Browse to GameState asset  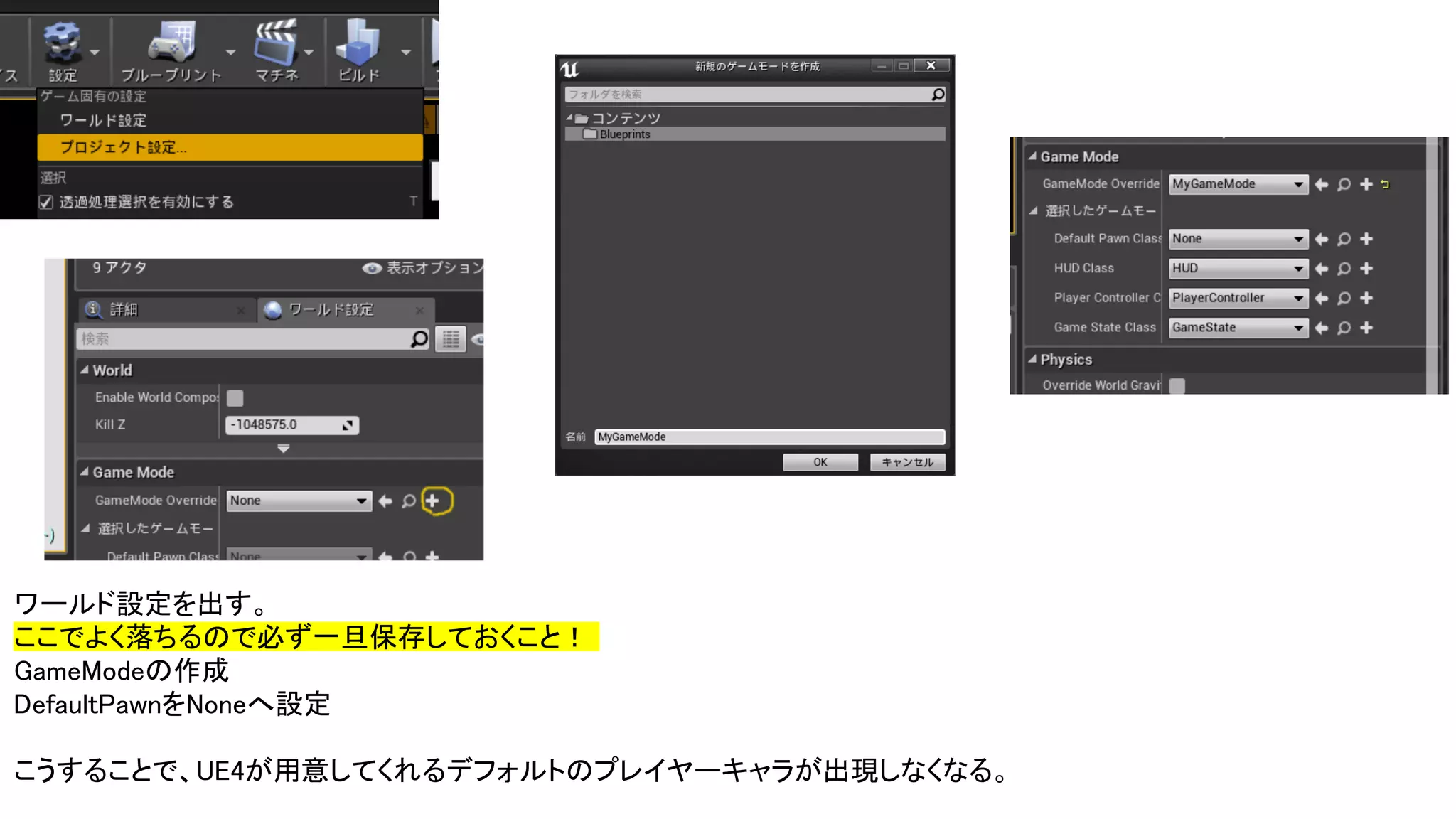pos(1344,328)
